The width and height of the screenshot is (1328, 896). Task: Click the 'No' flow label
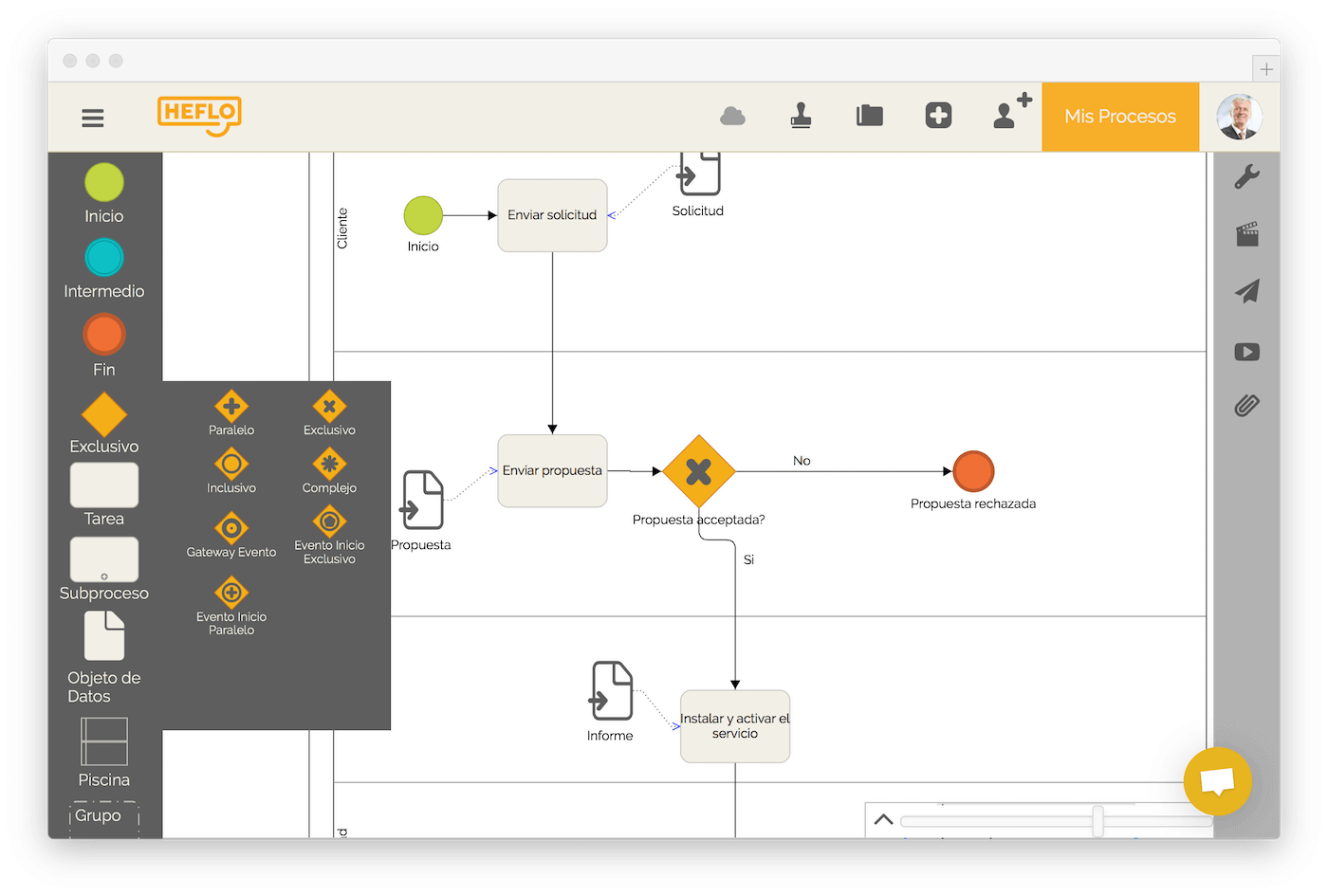(x=802, y=461)
